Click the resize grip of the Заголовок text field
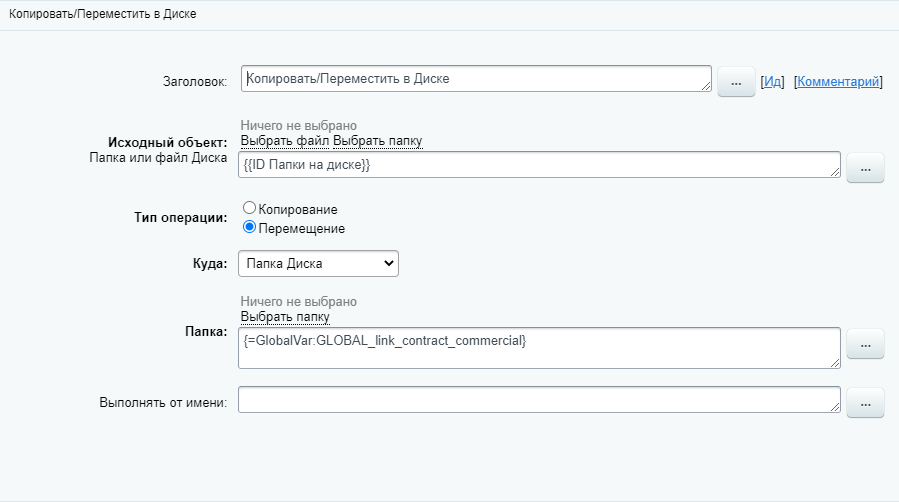899x502 pixels. (706, 87)
